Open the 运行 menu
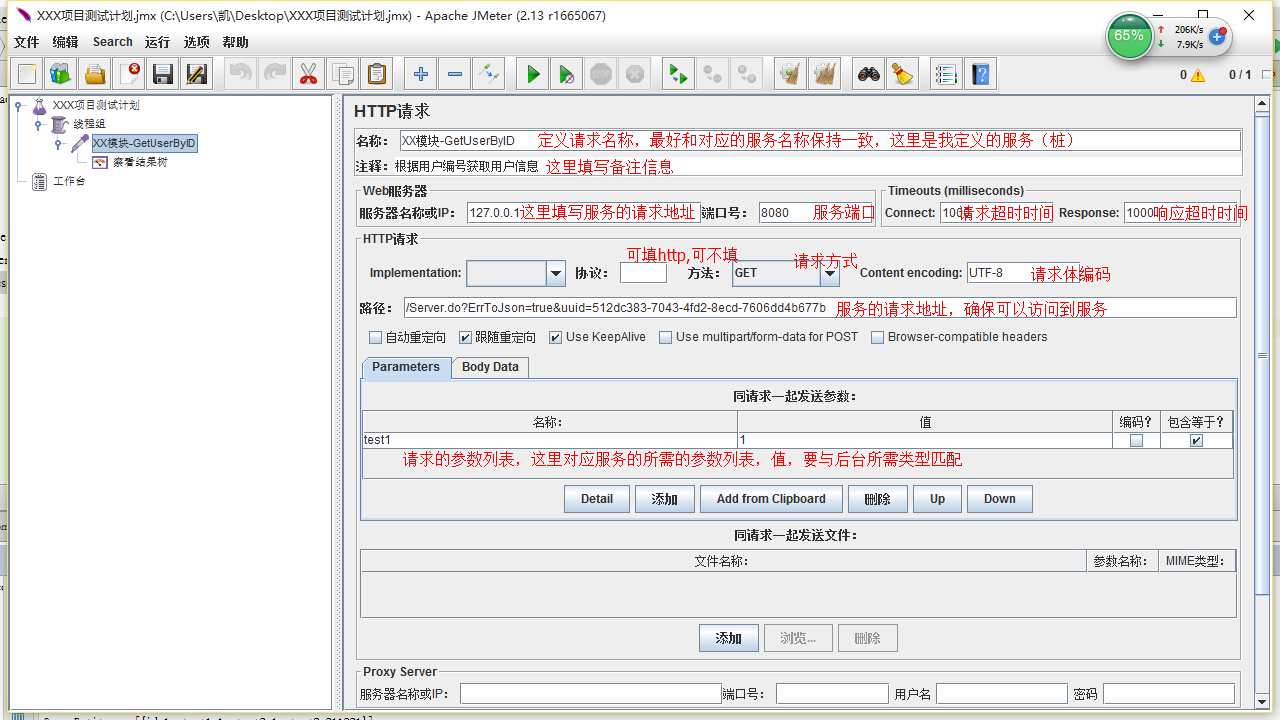This screenshot has width=1280, height=720. pos(157,42)
